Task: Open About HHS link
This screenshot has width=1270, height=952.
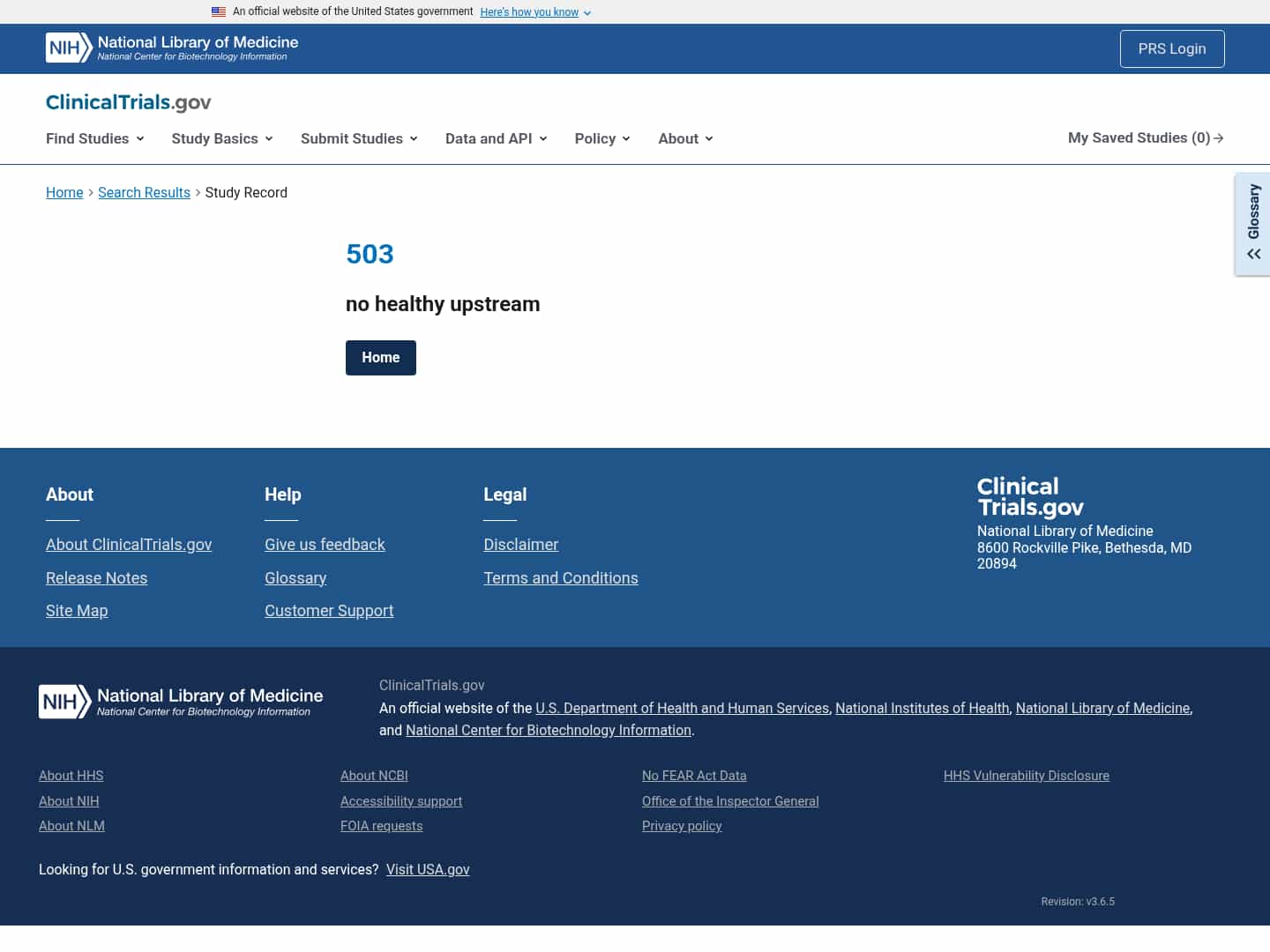Action: tap(71, 776)
